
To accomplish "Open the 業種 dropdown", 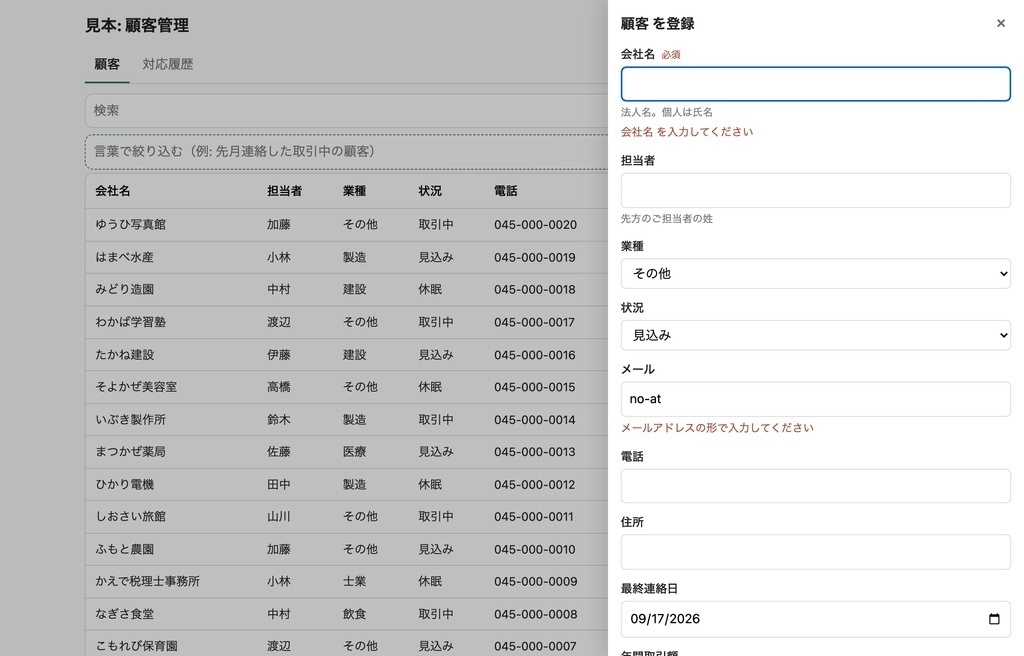I will coord(816,274).
